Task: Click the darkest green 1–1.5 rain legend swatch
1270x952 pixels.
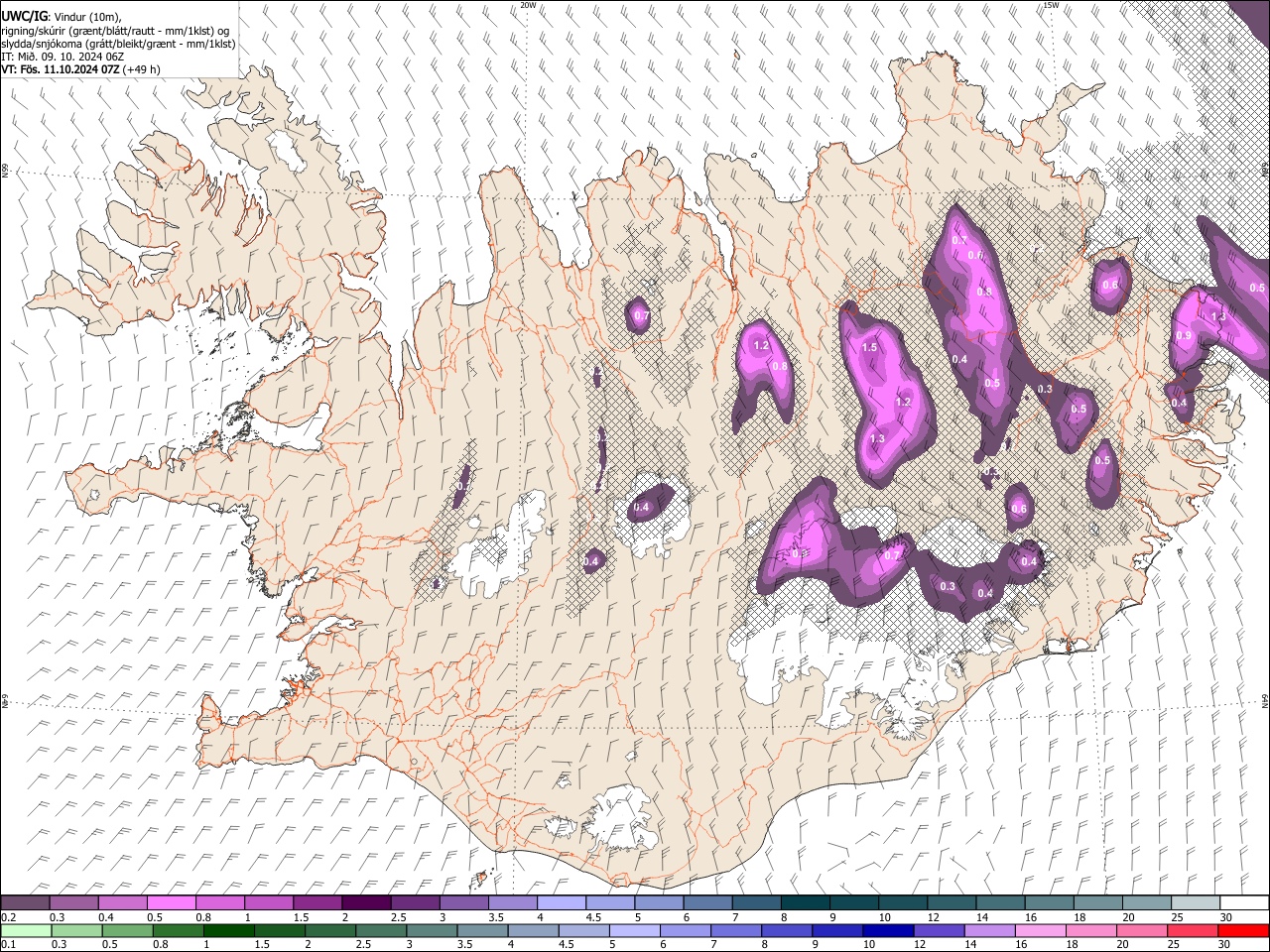Action: click(228, 930)
